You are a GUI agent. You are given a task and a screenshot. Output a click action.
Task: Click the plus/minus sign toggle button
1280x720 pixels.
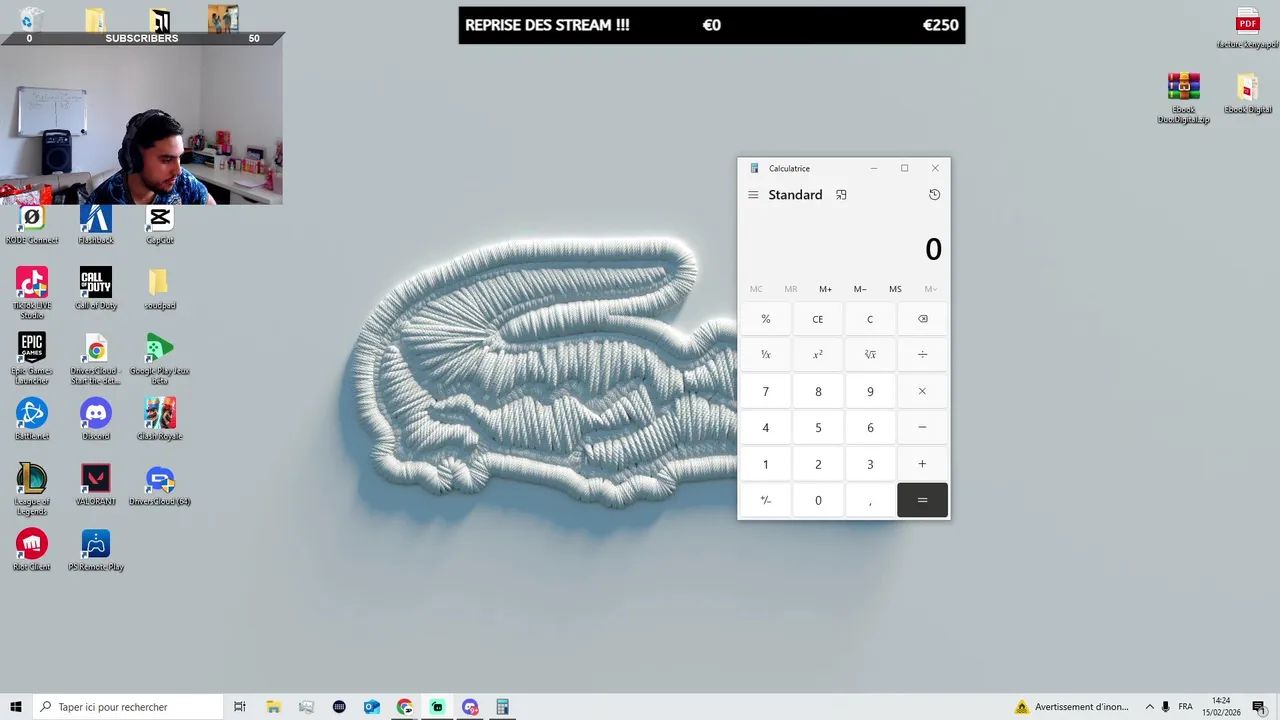766,500
